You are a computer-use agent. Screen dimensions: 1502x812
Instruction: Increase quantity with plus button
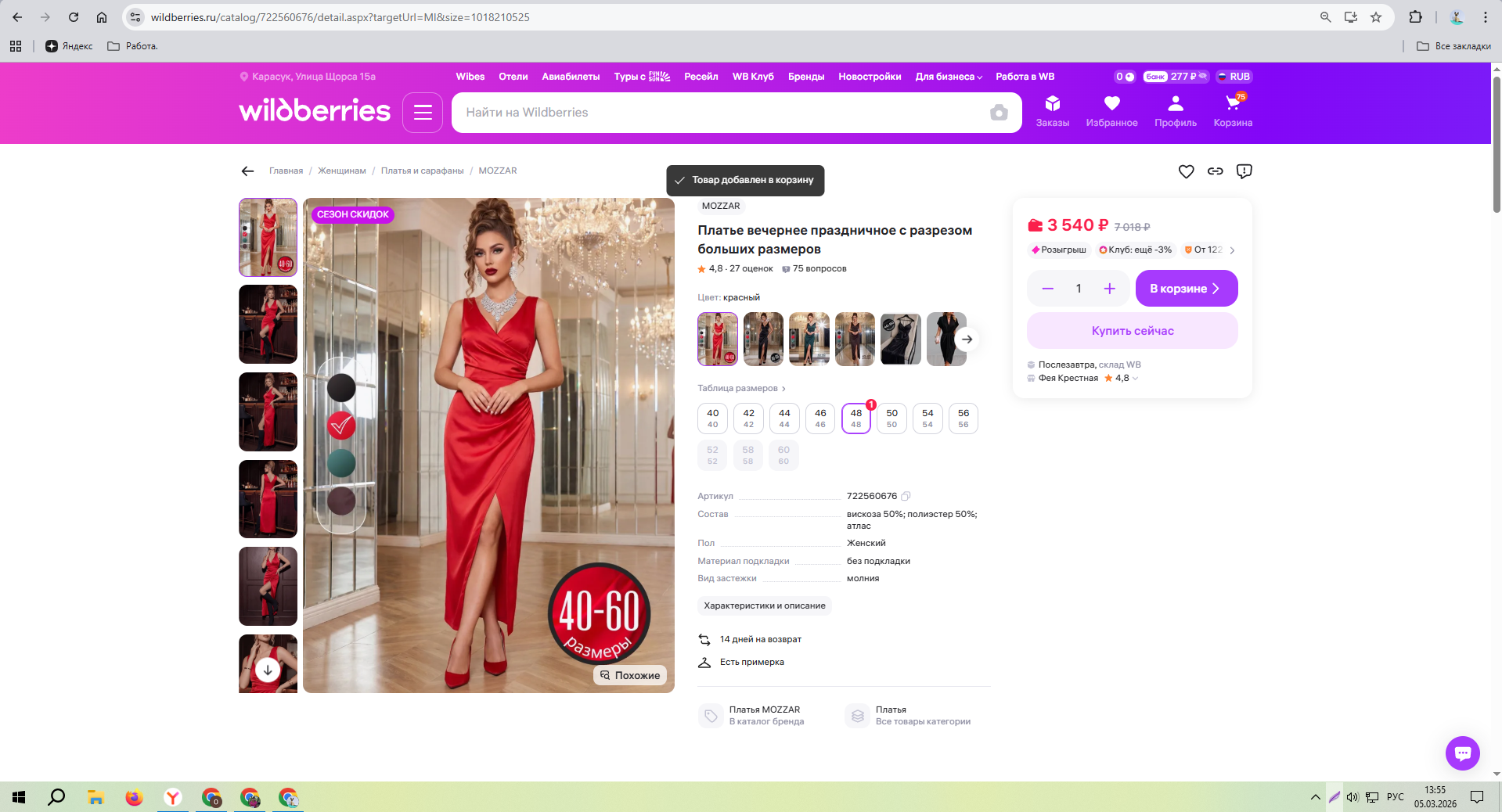click(1109, 289)
